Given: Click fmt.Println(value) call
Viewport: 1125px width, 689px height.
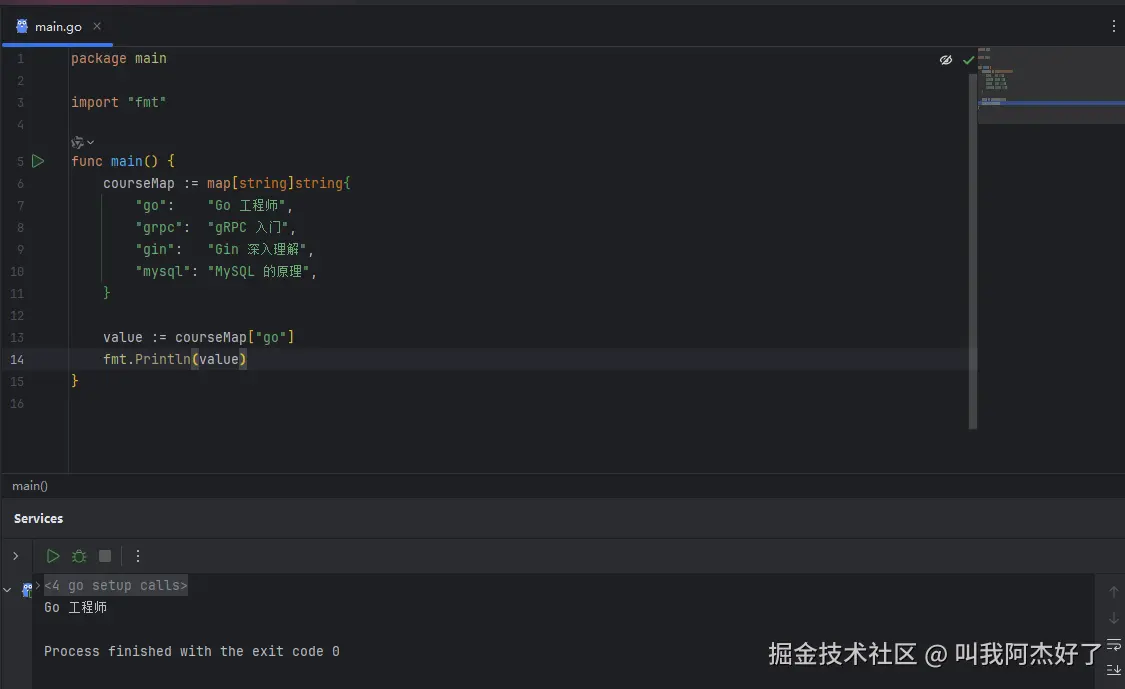Looking at the screenshot, I should (174, 360).
